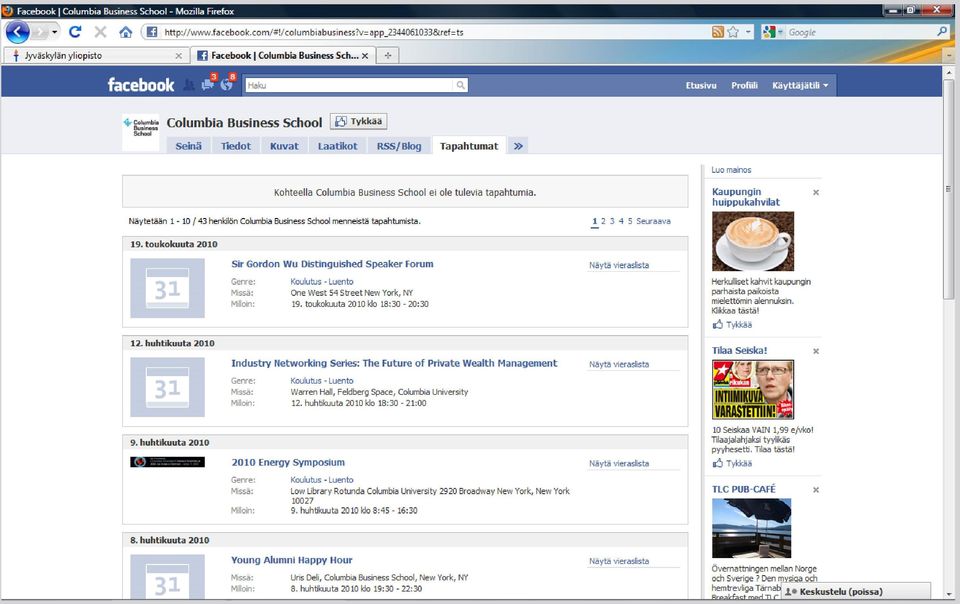Viewport: 960px width, 604px height.
Task: Open the Kaupungin huippukahvilat ad title
Action: (x=746, y=196)
